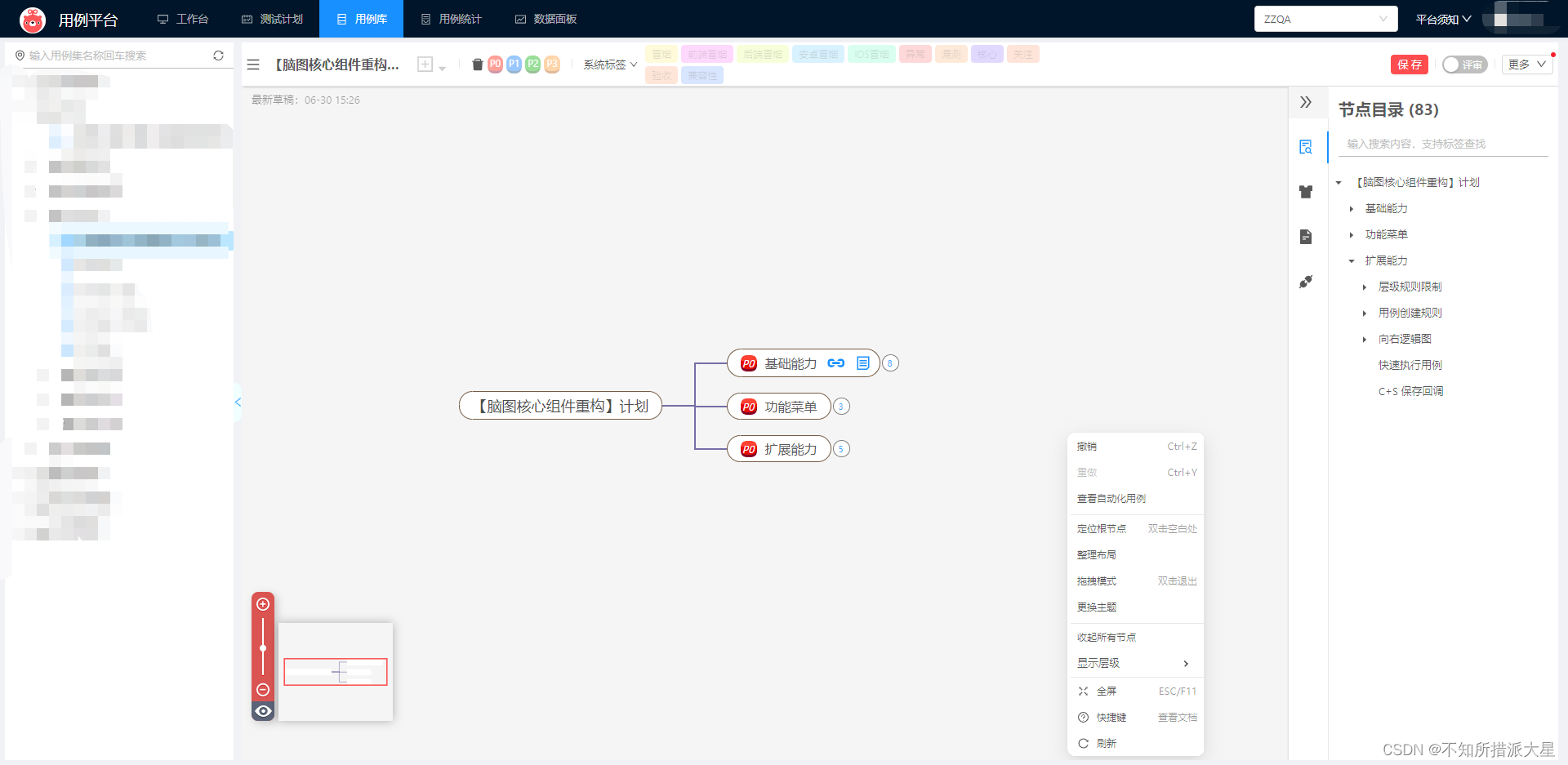This screenshot has width=1568, height=765.
Task: Click the zoom-out minus icon on the zoom bar
Action: click(x=263, y=690)
